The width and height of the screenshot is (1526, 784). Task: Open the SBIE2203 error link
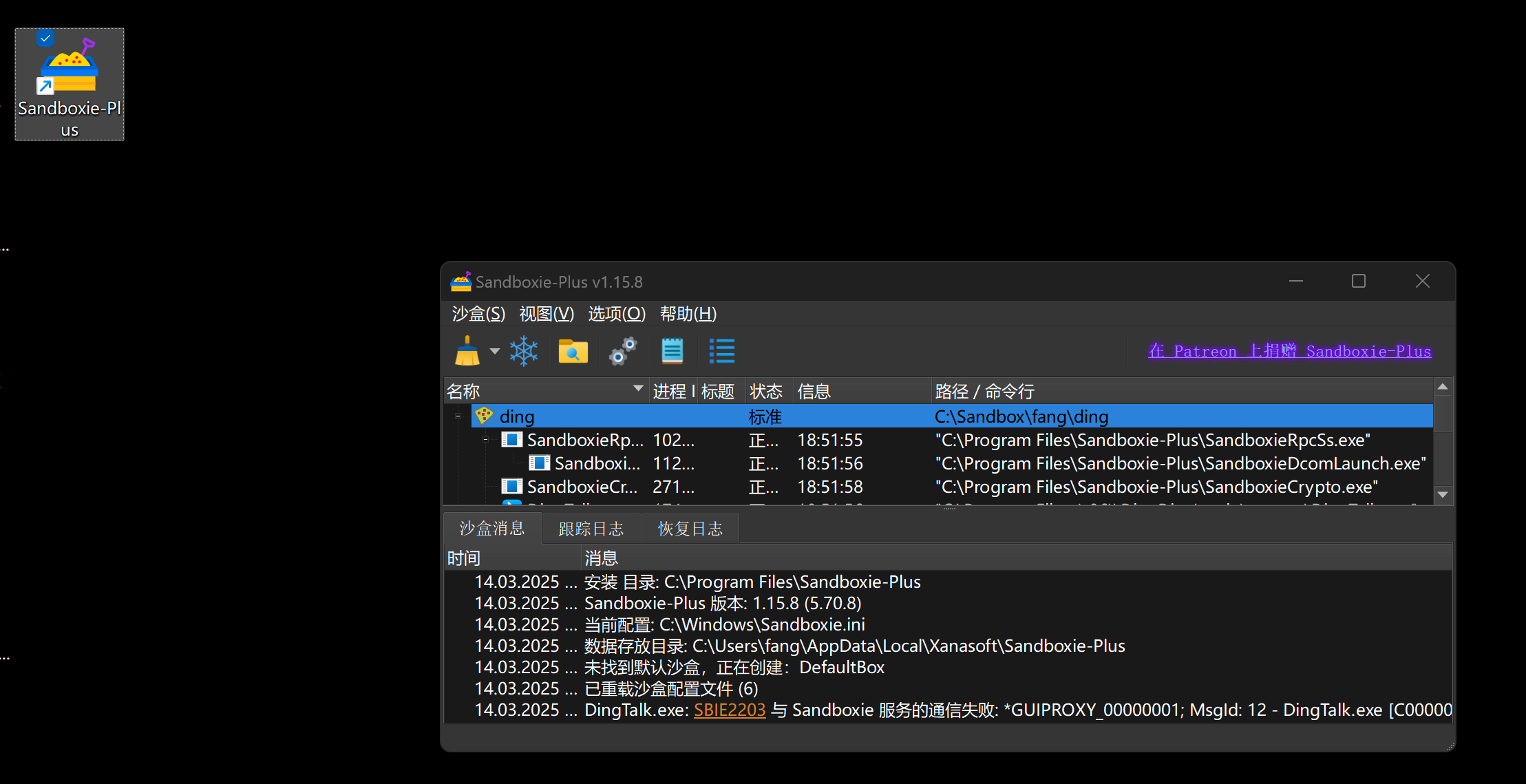tap(730, 710)
